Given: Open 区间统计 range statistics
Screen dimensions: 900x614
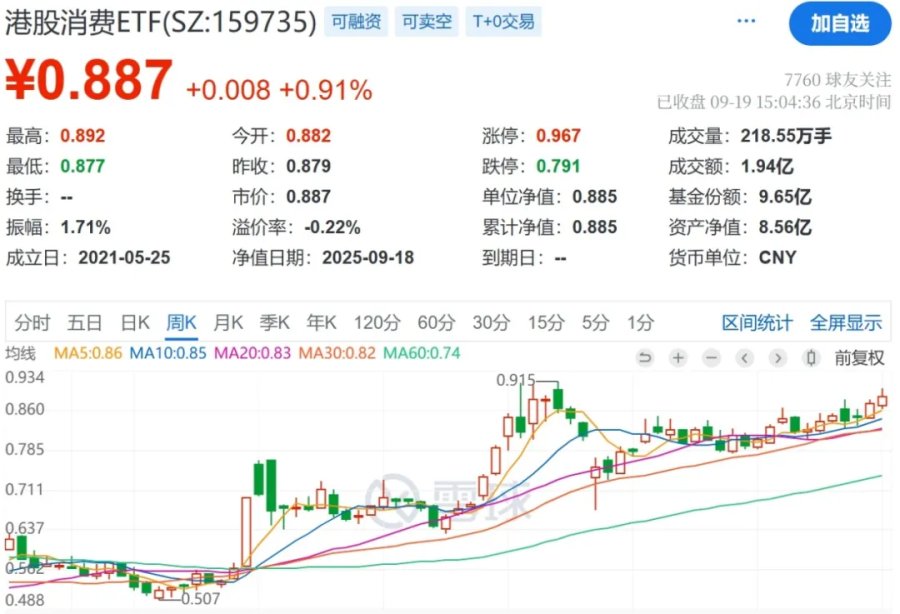Looking at the screenshot, I should (757, 323).
